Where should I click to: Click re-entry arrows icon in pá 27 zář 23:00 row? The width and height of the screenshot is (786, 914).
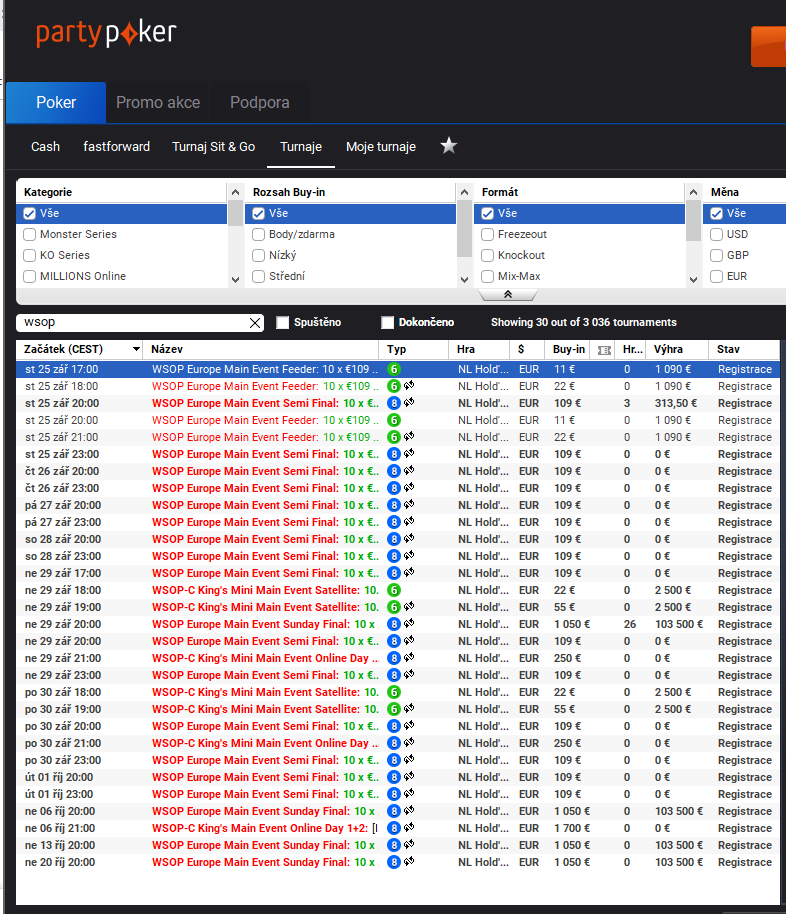click(409, 521)
